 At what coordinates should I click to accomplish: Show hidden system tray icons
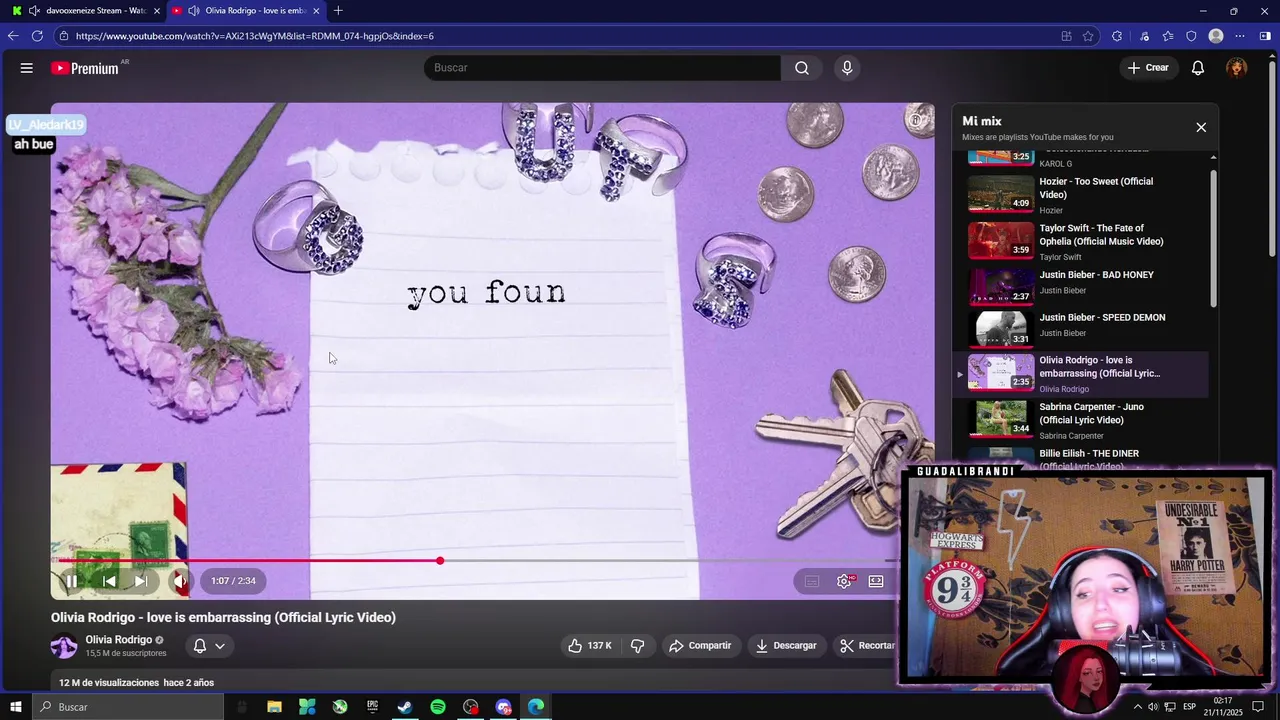(x=1137, y=707)
